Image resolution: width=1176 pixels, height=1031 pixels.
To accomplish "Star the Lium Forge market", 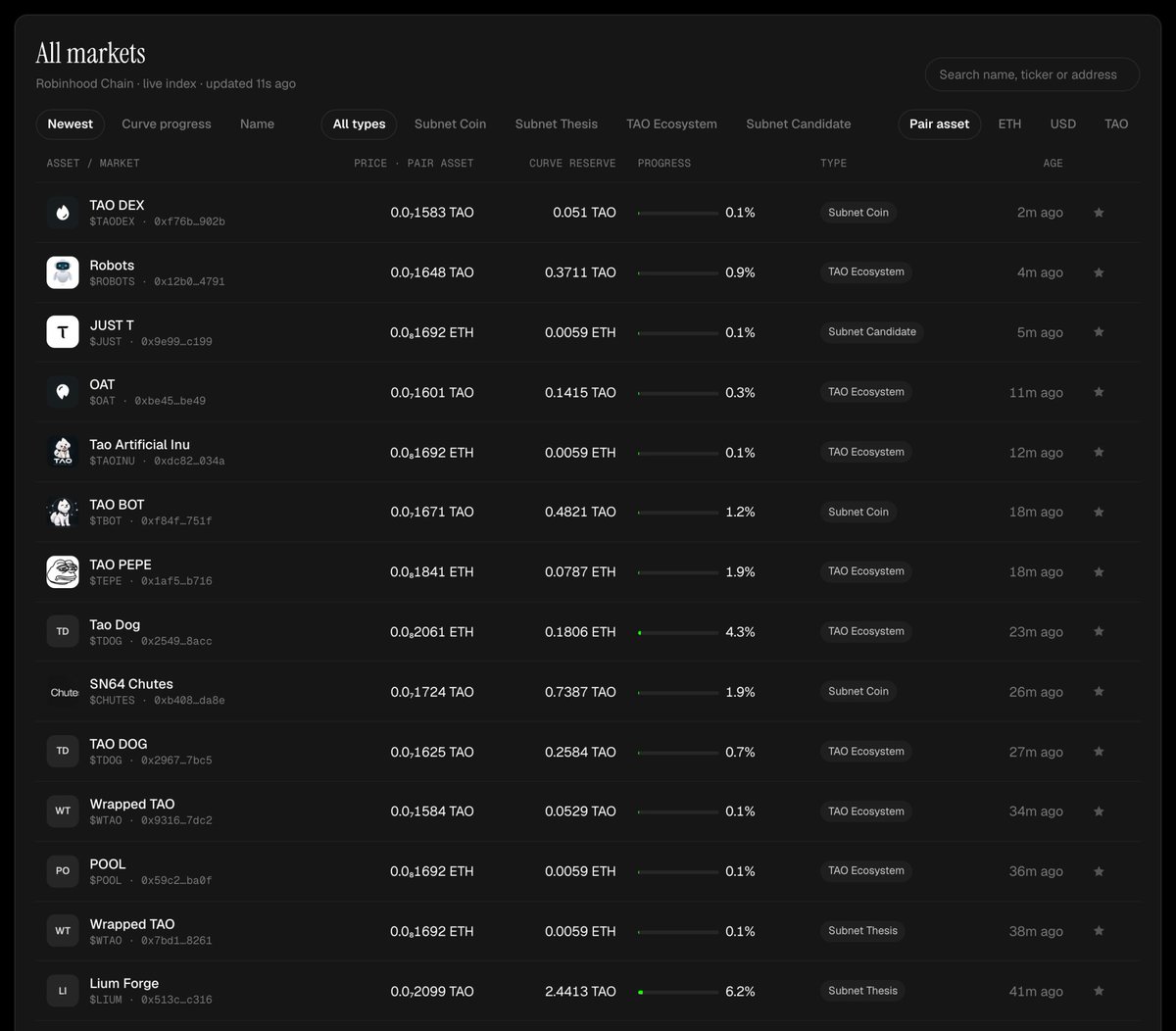I will coord(1099,991).
